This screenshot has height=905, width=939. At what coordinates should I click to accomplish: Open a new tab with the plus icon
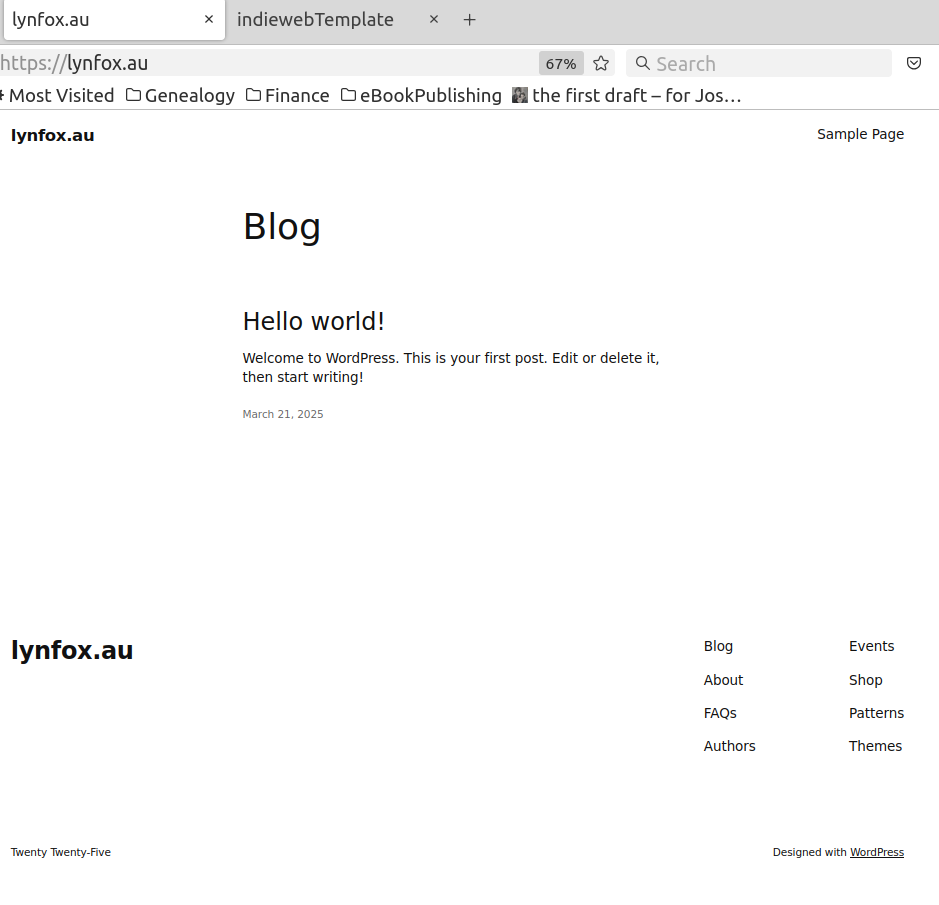pyautogui.click(x=469, y=19)
